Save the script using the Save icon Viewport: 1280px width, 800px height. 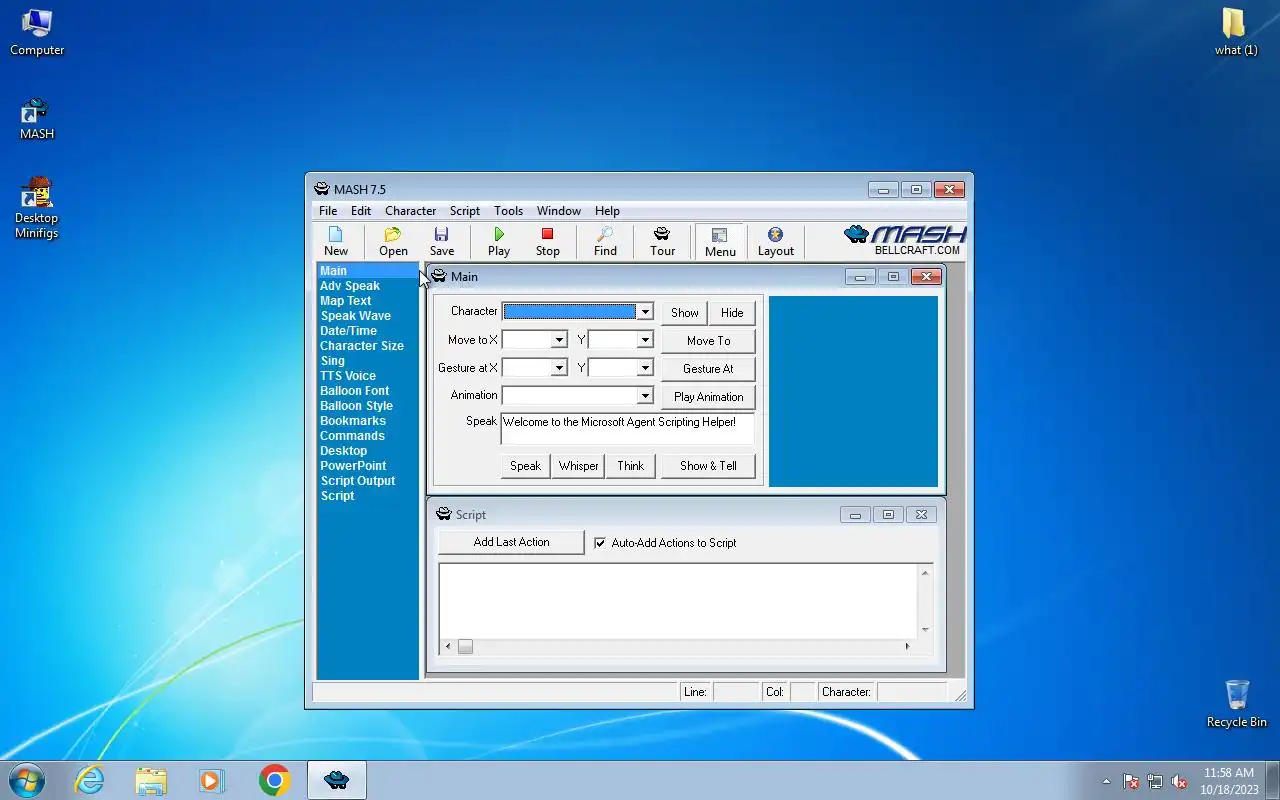point(441,241)
